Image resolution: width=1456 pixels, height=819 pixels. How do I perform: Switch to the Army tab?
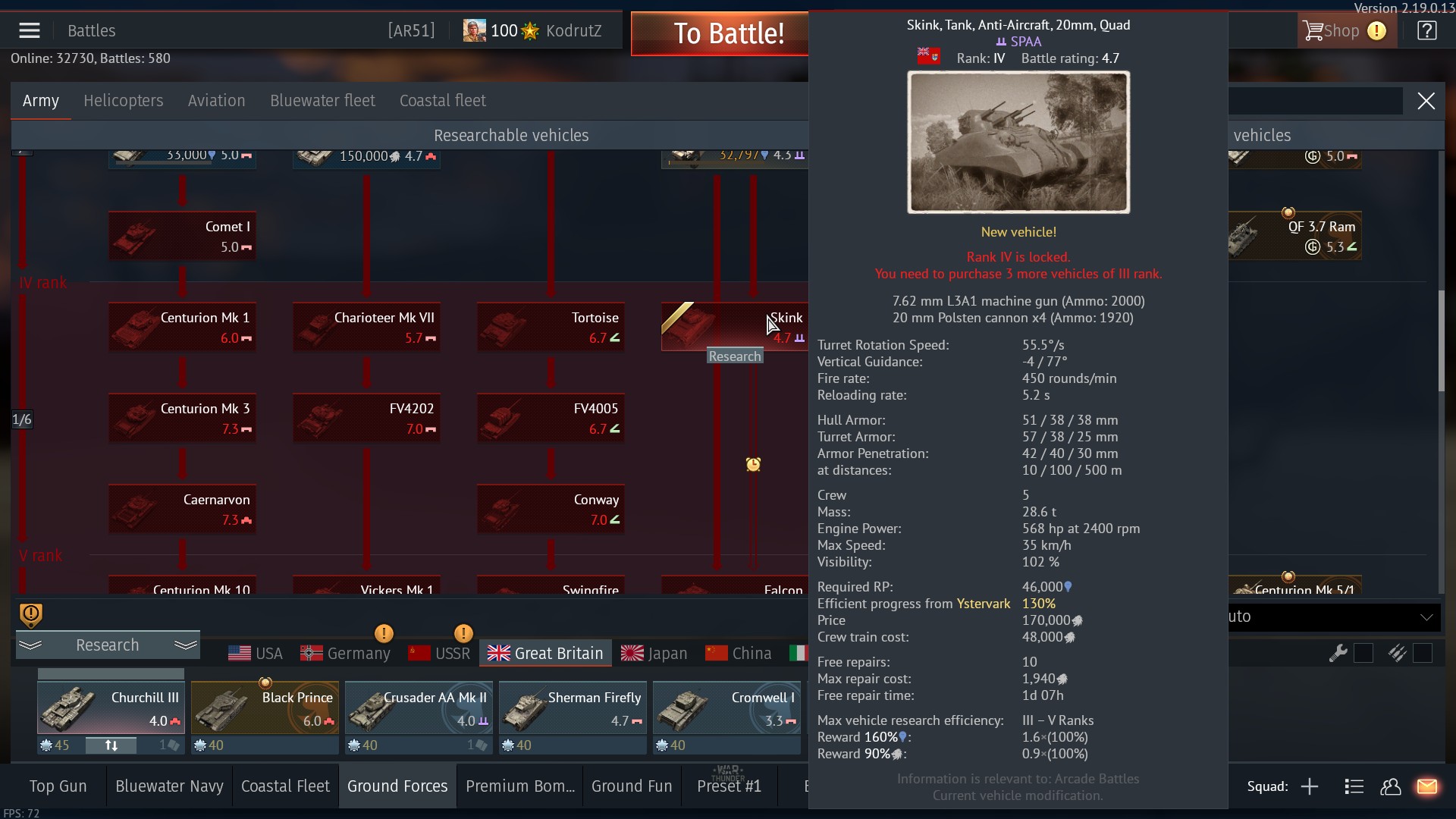click(41, 101)
